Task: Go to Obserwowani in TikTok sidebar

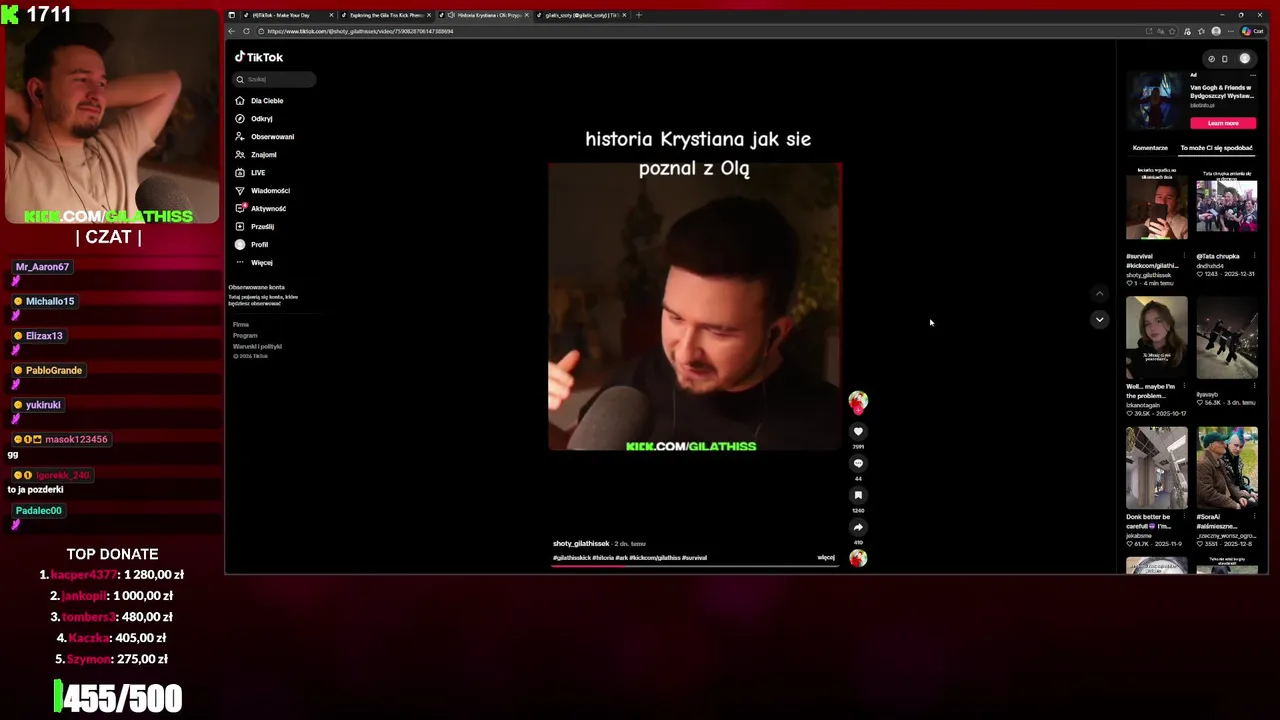Action: tap(265, 137)
